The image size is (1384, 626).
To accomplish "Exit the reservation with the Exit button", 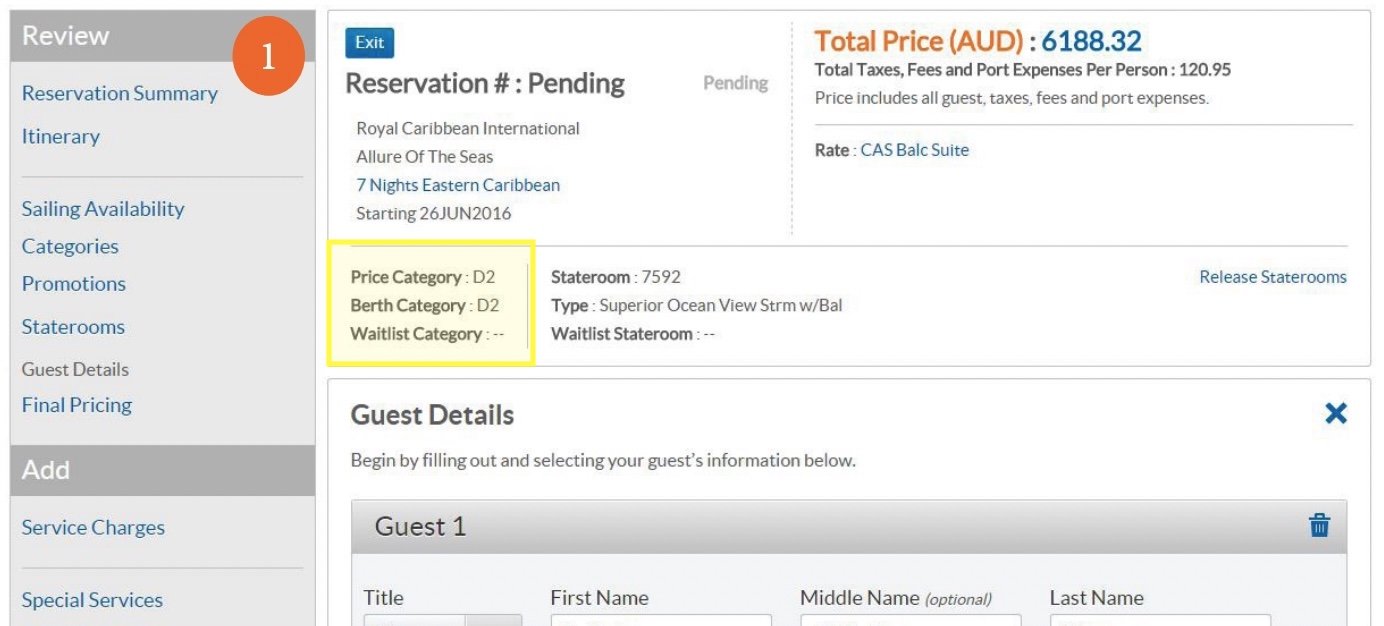I will pos(370,42).
